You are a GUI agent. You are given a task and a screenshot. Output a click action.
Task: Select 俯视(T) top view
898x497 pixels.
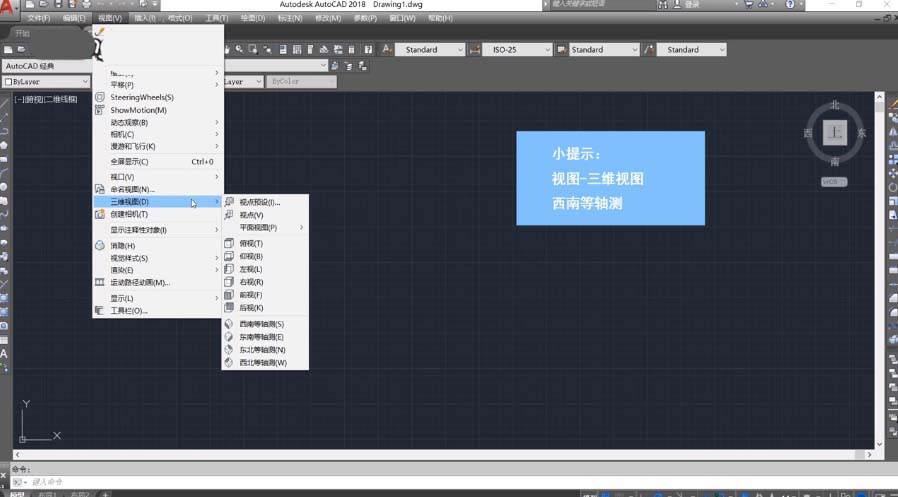(x=266, y=243)
